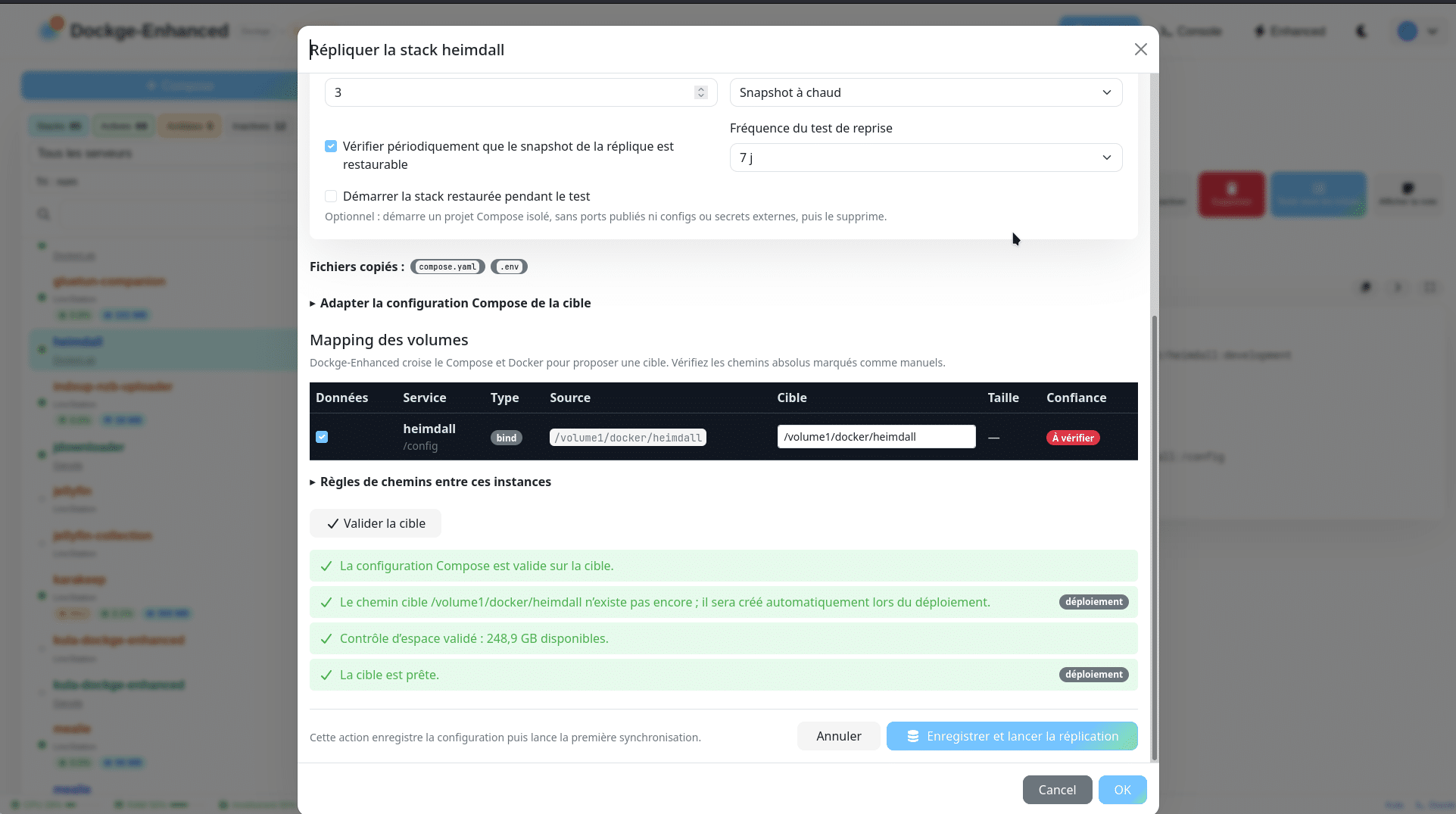The image size is (1456, 814).
Task: Click the 'Taille' column header
Action: point(1003,398)
